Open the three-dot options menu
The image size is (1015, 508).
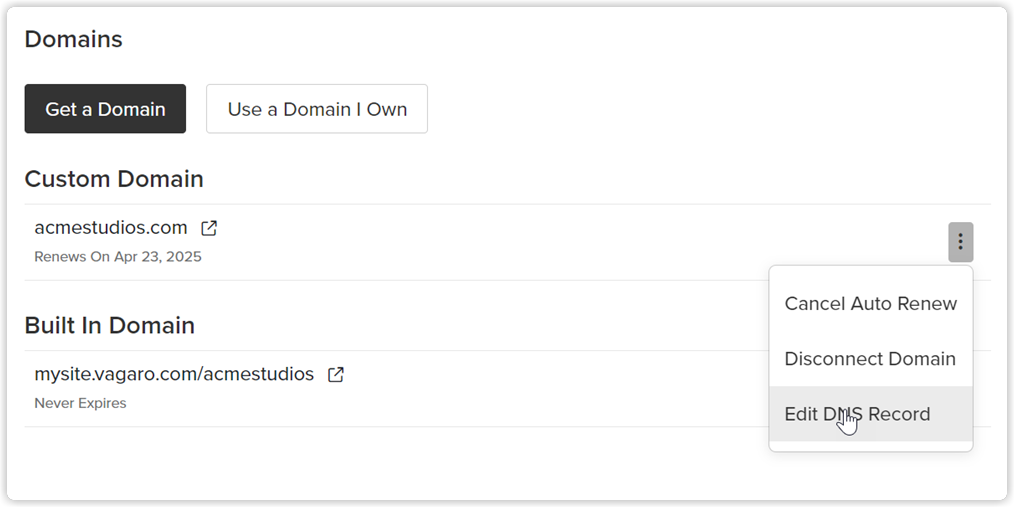click(x=961, y=242)
